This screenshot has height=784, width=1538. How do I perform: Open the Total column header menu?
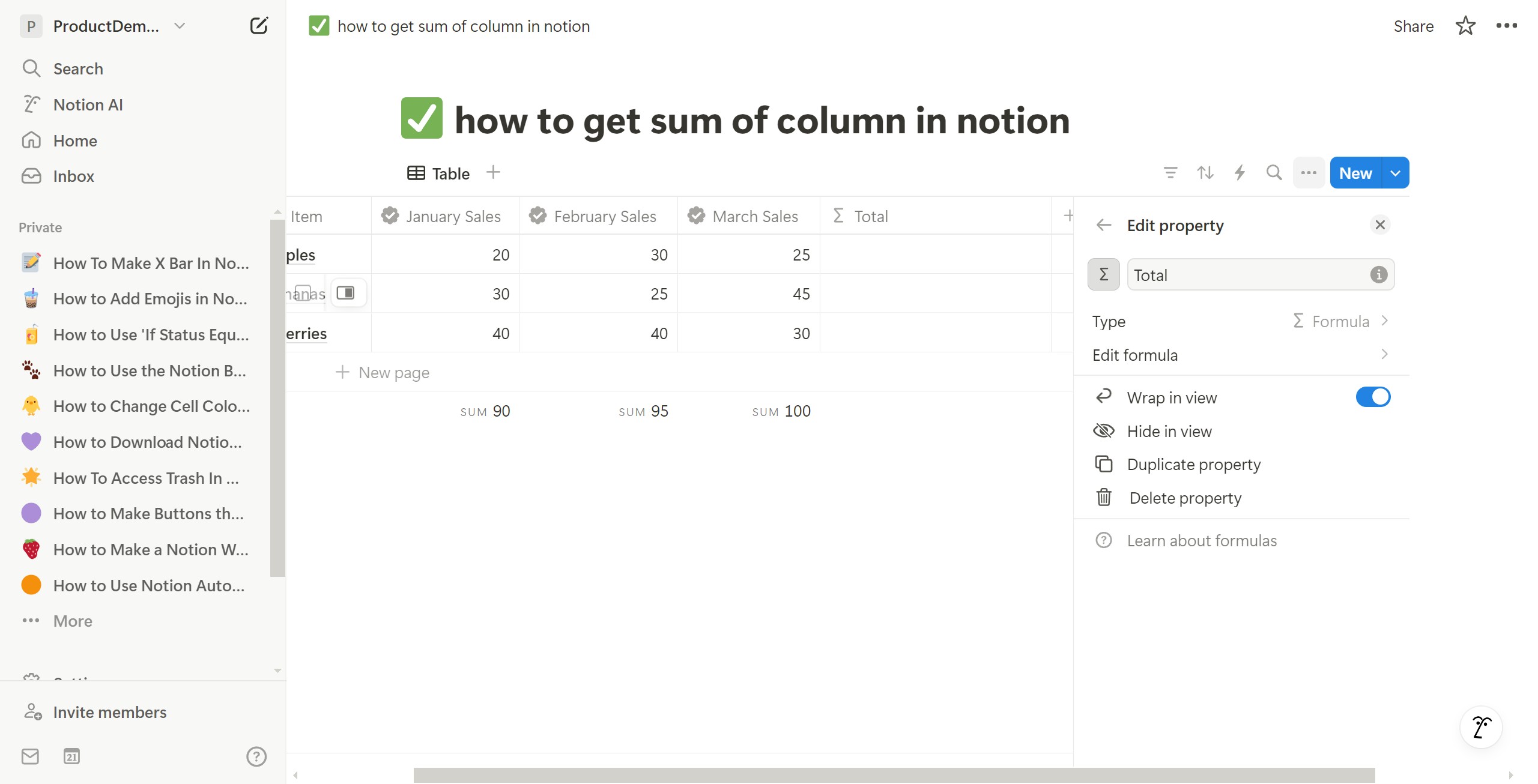(935, 216)
